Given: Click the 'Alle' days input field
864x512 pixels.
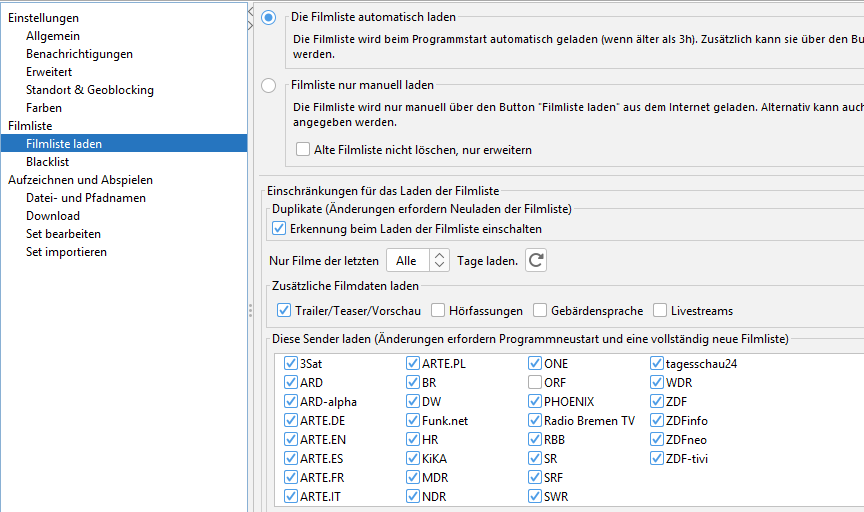Looking at the screenshot, I should pos(407,260).
